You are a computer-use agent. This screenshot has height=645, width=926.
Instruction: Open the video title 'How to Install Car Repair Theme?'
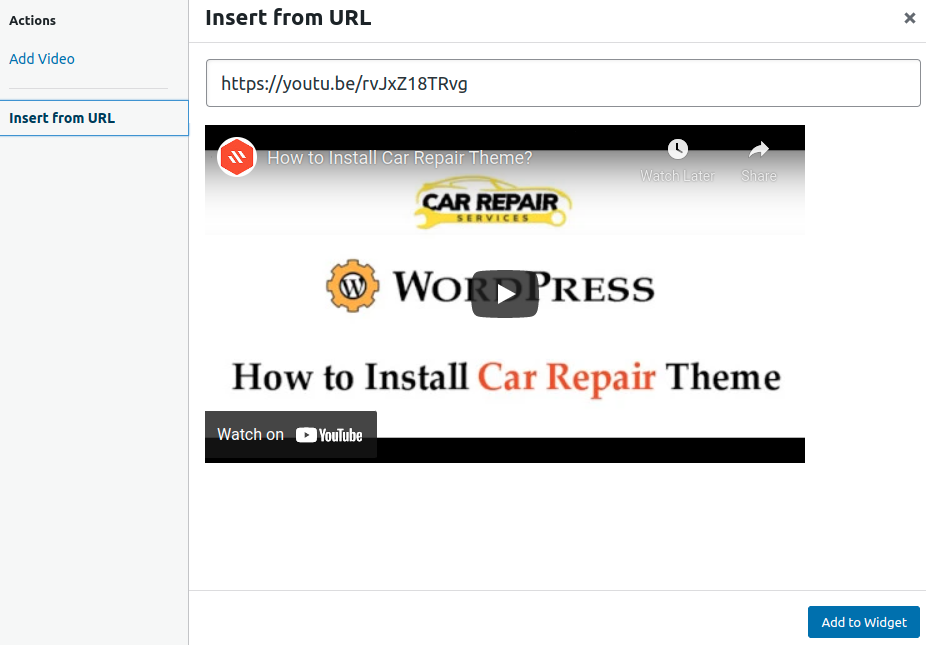400,158
